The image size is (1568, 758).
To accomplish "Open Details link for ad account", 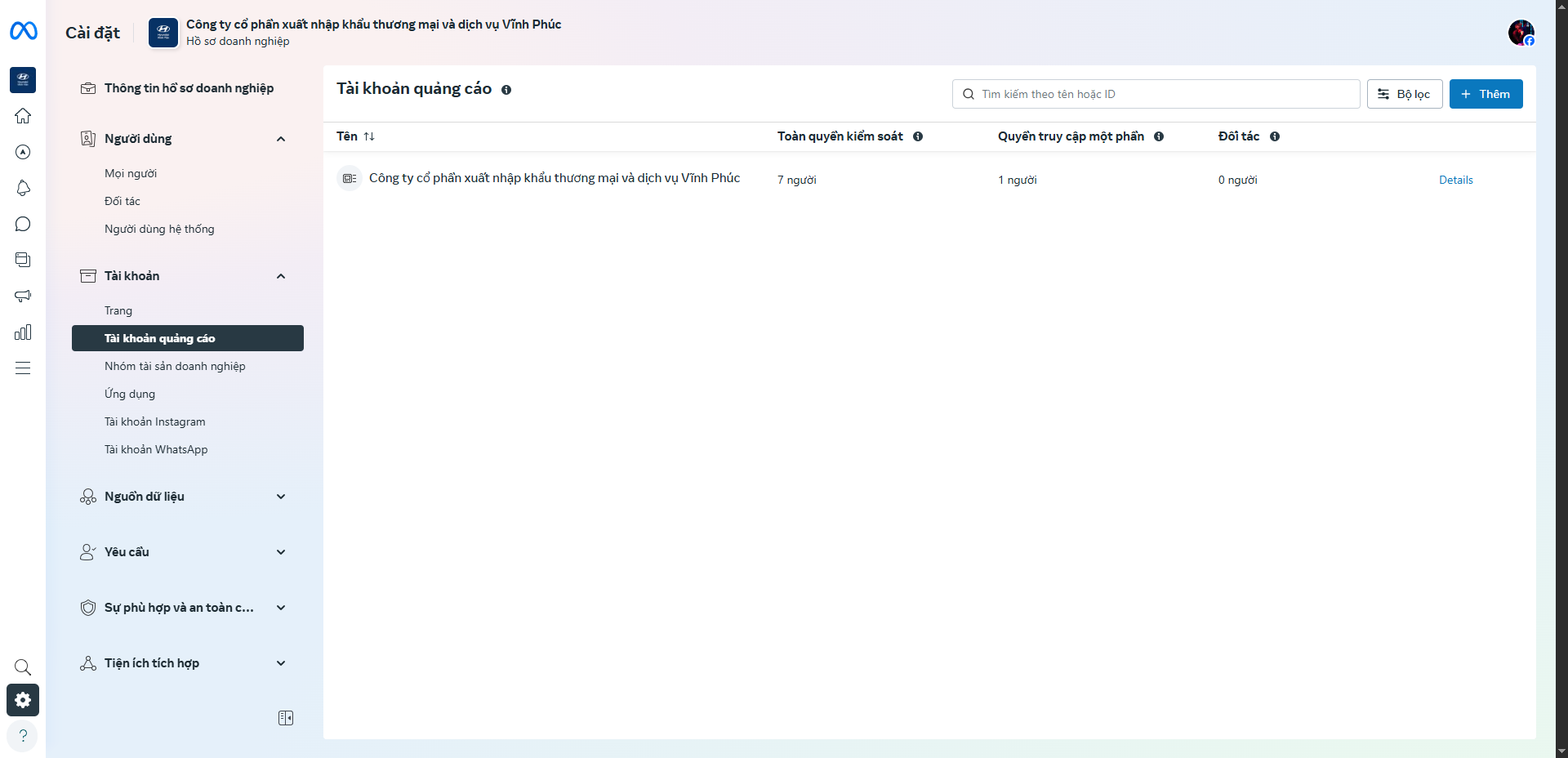I will (1455, 180).
